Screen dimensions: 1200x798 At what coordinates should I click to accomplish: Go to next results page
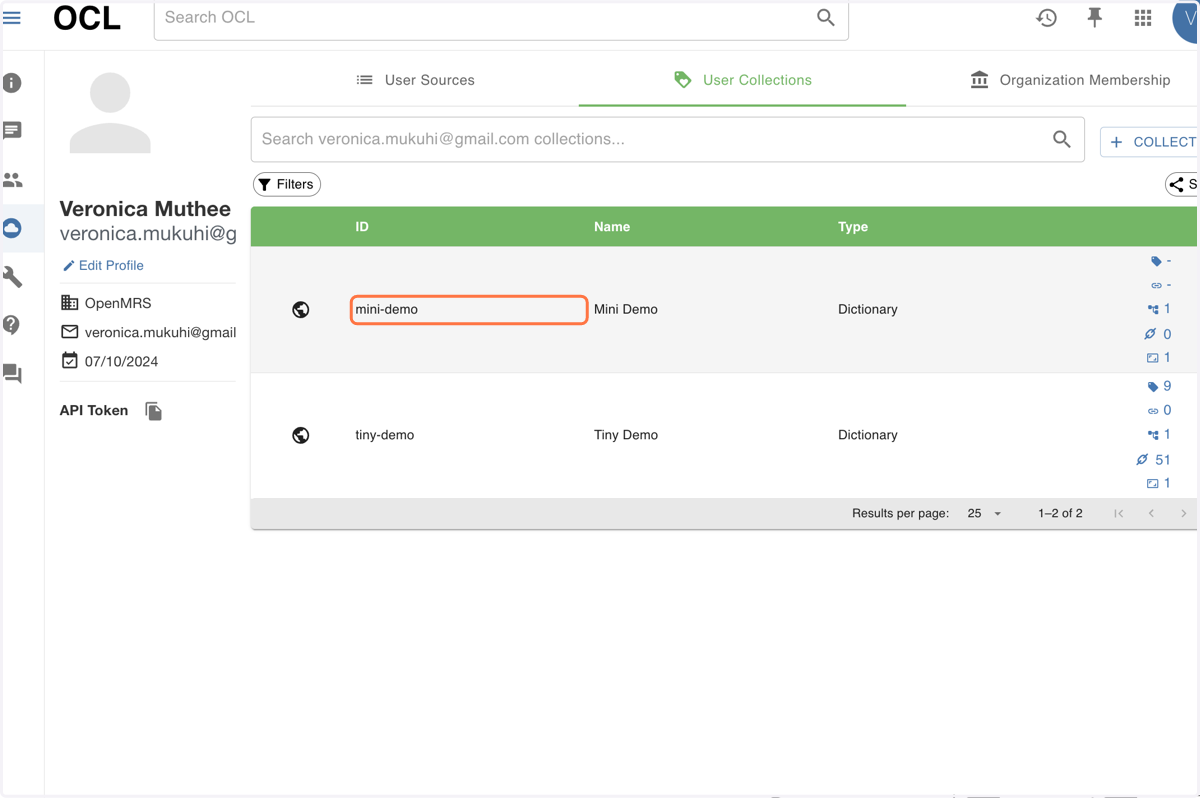(x=1184, y=513)
